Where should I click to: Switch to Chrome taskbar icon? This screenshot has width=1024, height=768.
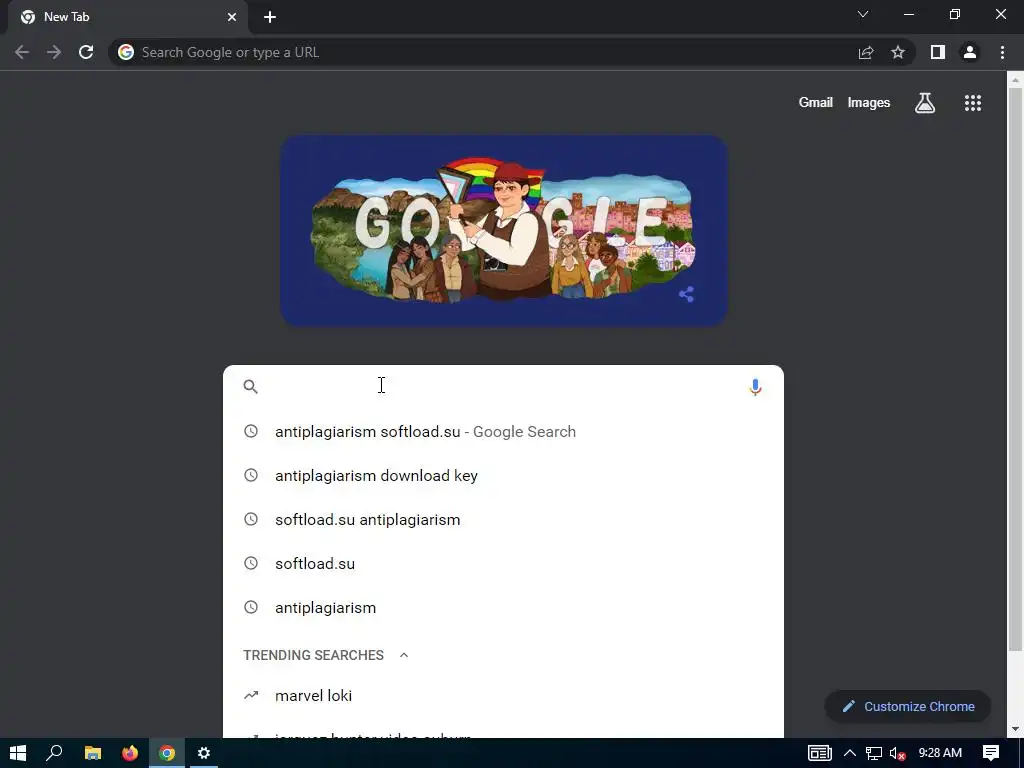click(x=167, y=753)
